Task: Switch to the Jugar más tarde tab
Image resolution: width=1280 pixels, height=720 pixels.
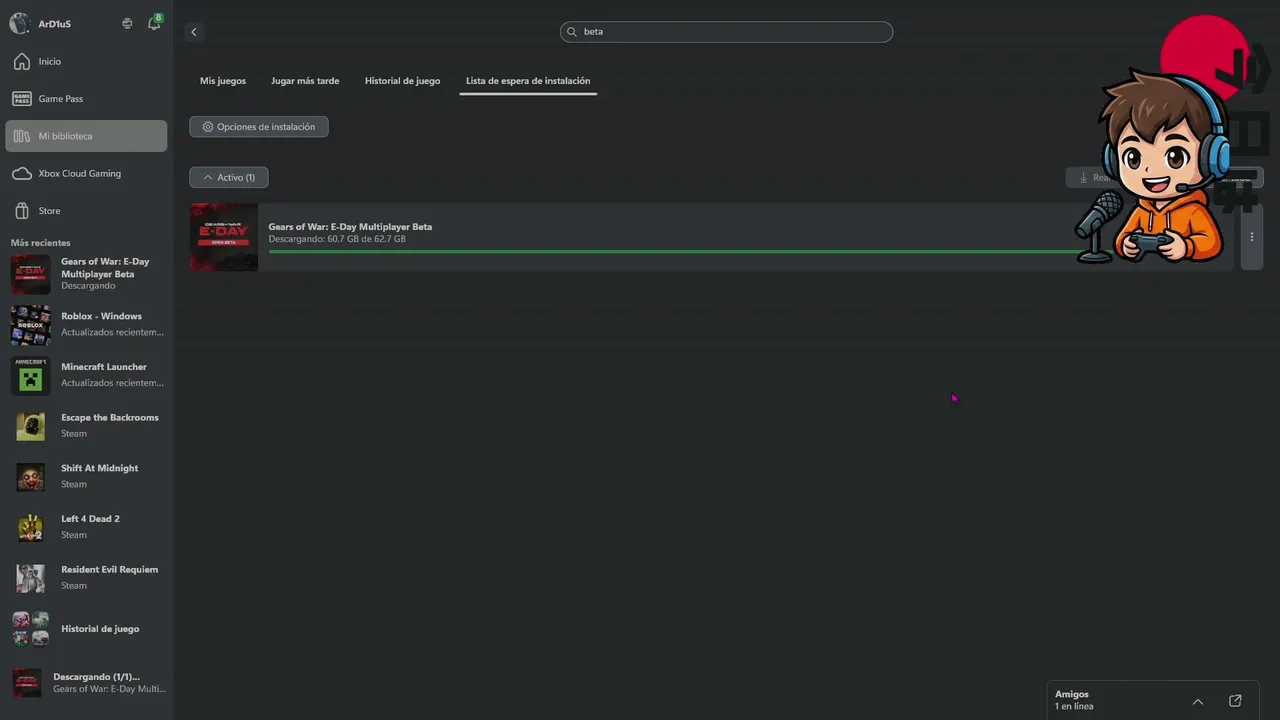Action: [x=305, y=81]
